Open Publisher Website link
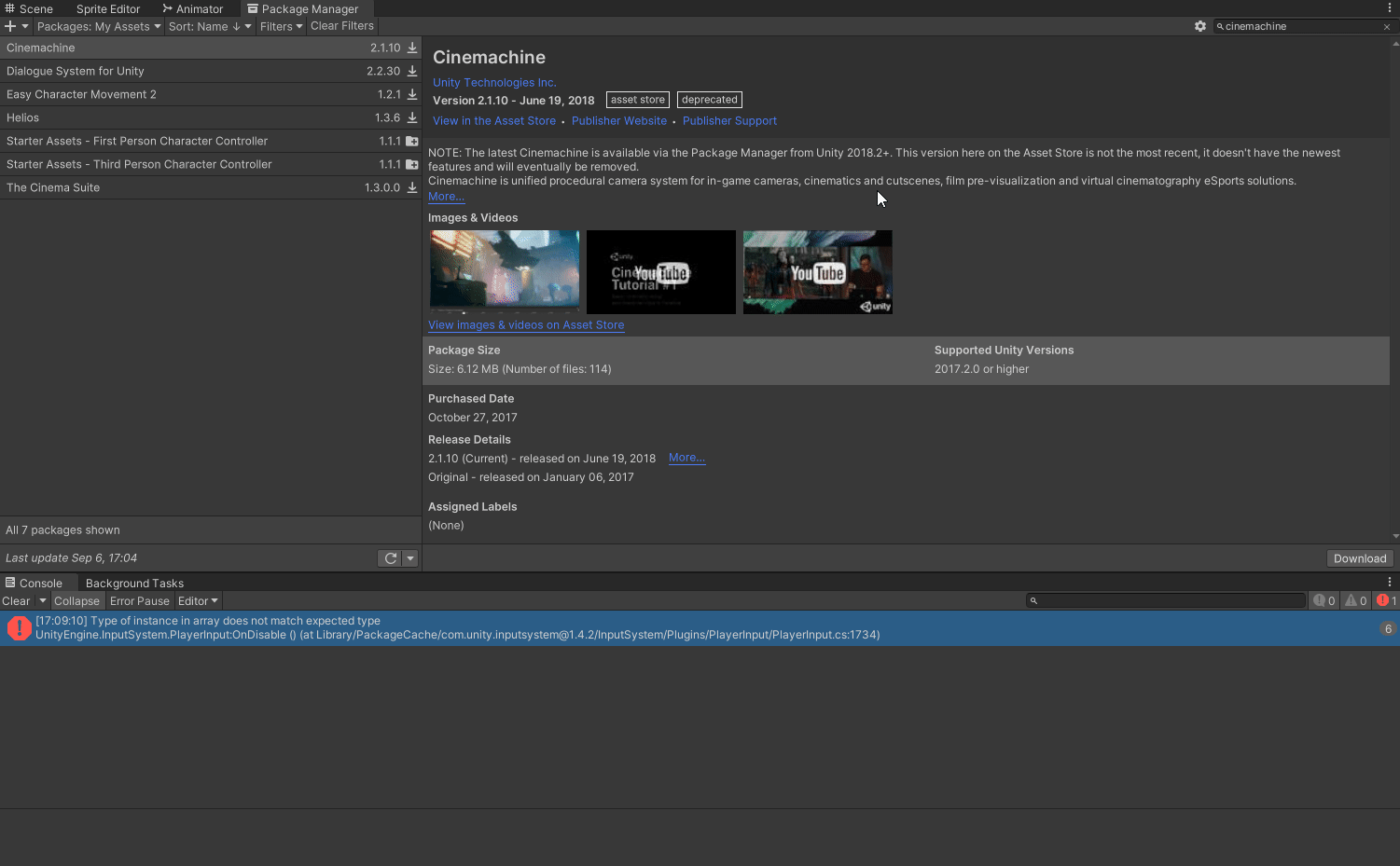Viewport: 1400px width, 866px height. click(x=619, y=120)
